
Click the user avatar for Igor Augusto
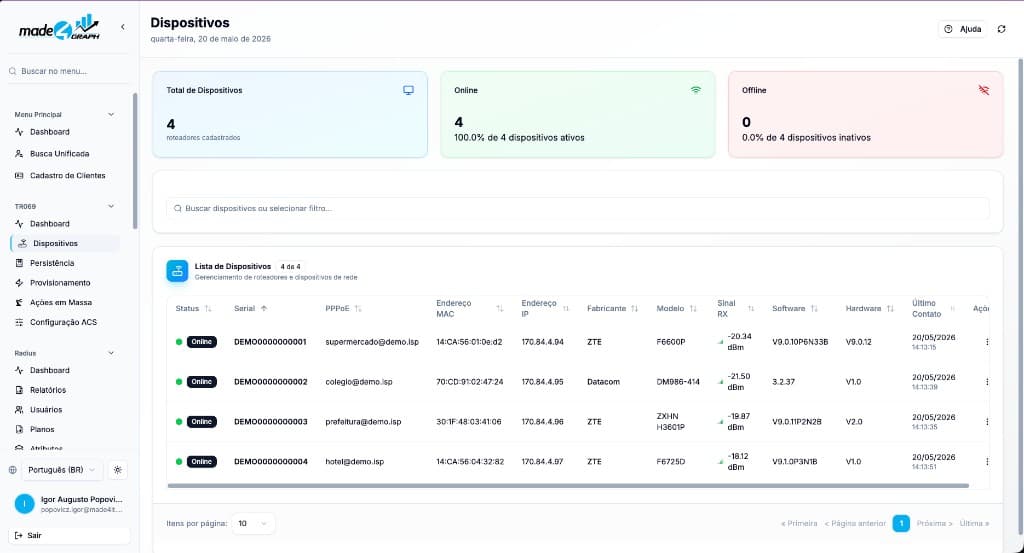pyautogui.click(x=24, y=503)
